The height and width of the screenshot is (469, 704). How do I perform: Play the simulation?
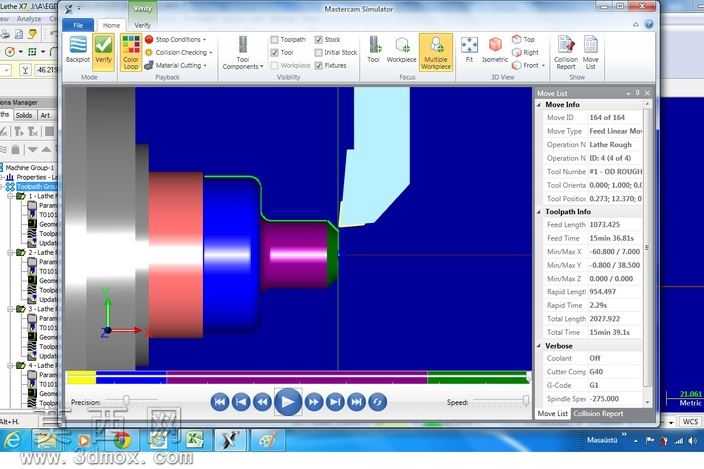click(288, 402)
